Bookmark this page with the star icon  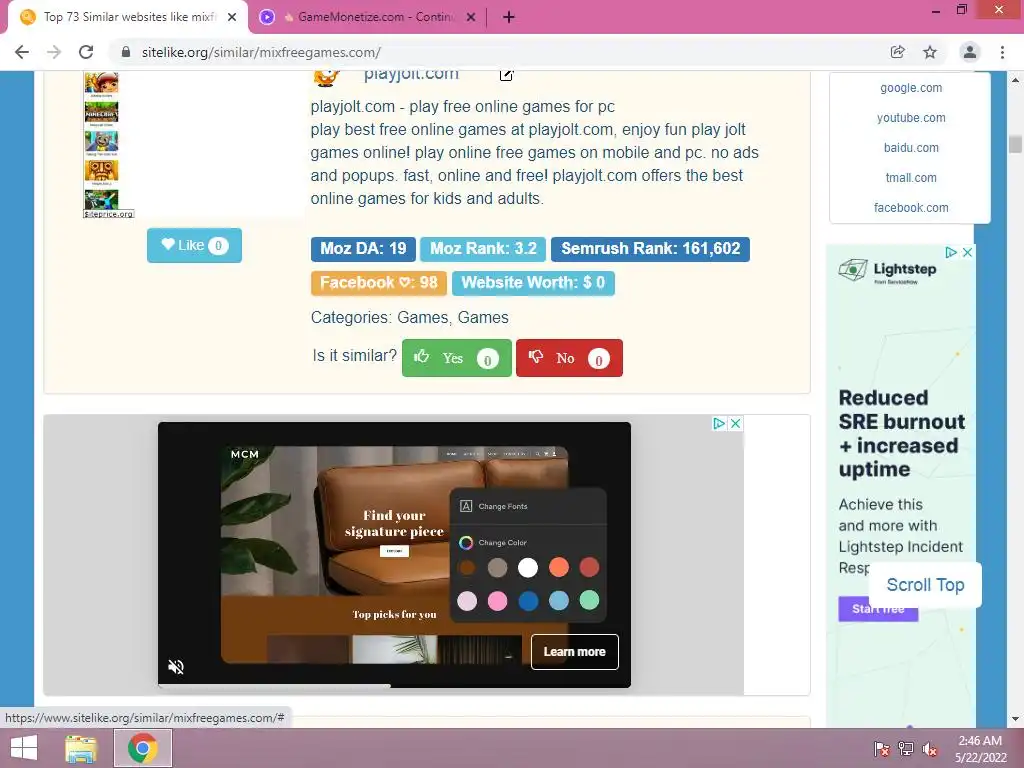(930, 52)
